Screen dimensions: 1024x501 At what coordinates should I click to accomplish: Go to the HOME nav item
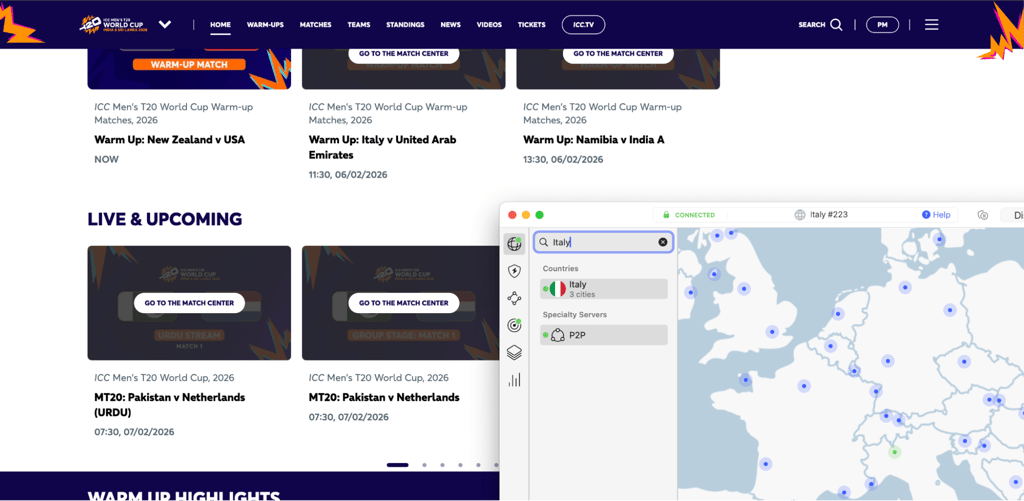pyautogui.click(x=220, y=25)
